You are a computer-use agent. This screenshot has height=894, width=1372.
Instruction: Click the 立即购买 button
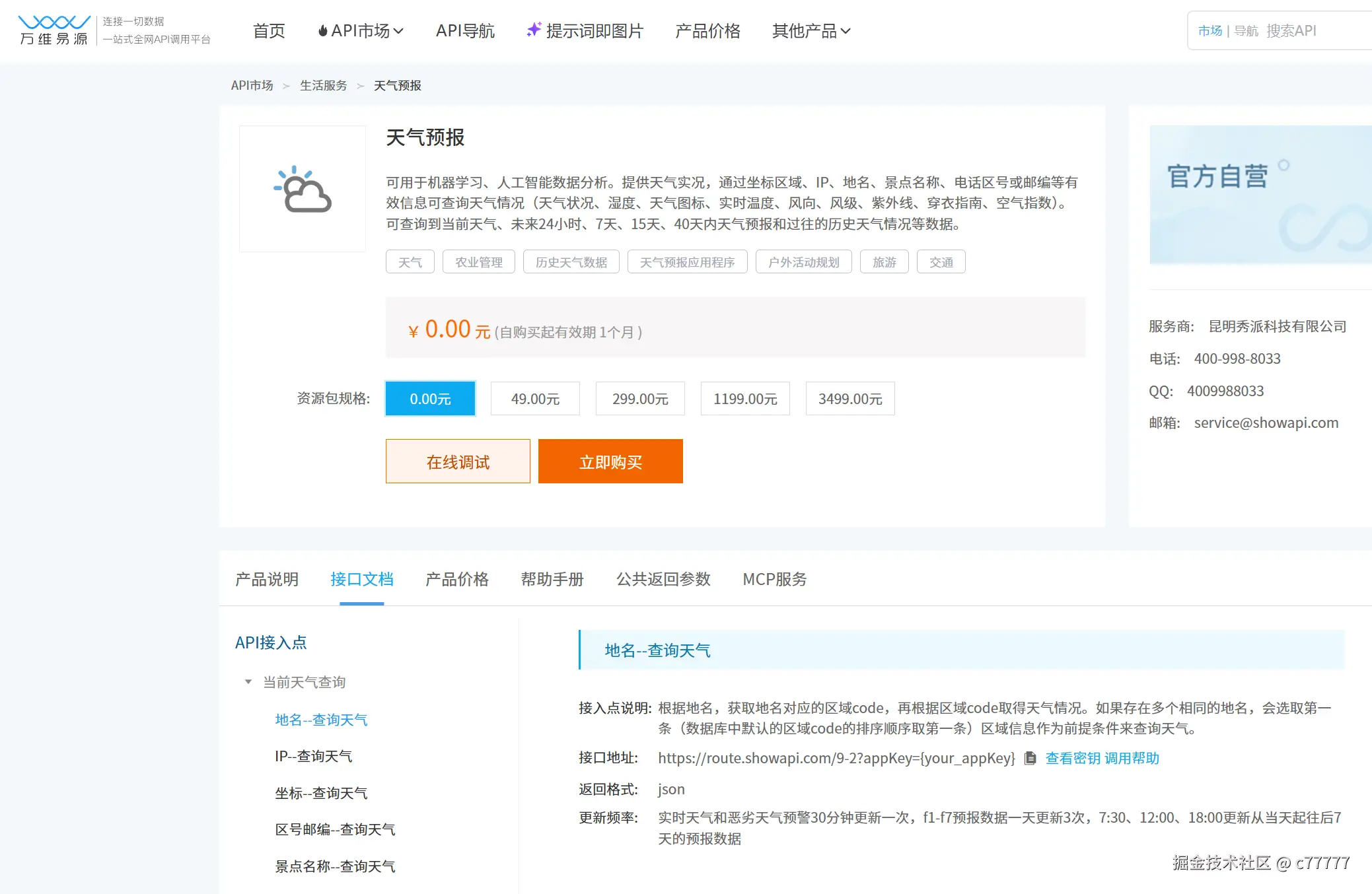point(610,462)
